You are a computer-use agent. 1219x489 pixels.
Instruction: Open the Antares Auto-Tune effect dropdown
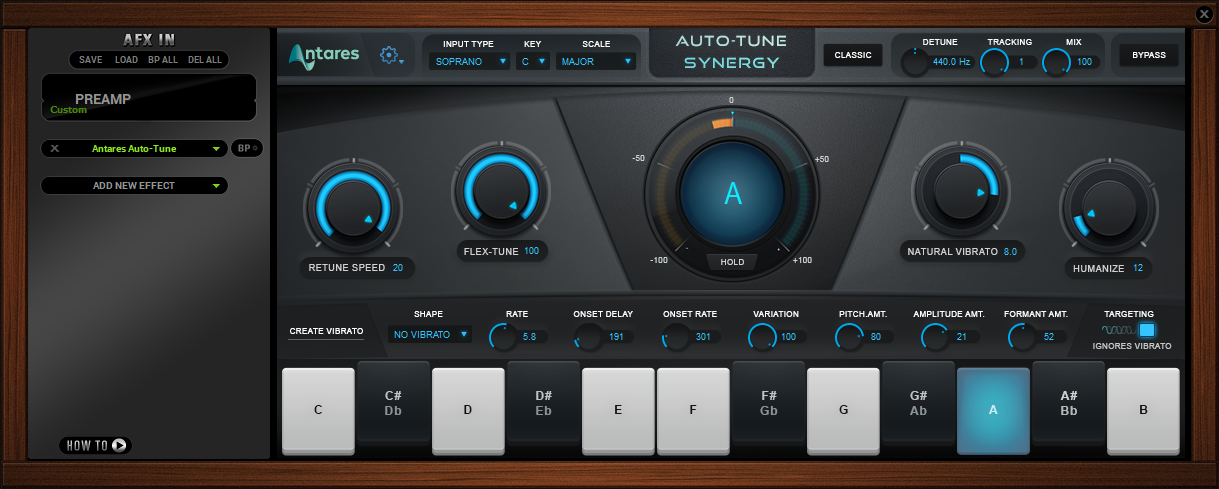[134, 149]
